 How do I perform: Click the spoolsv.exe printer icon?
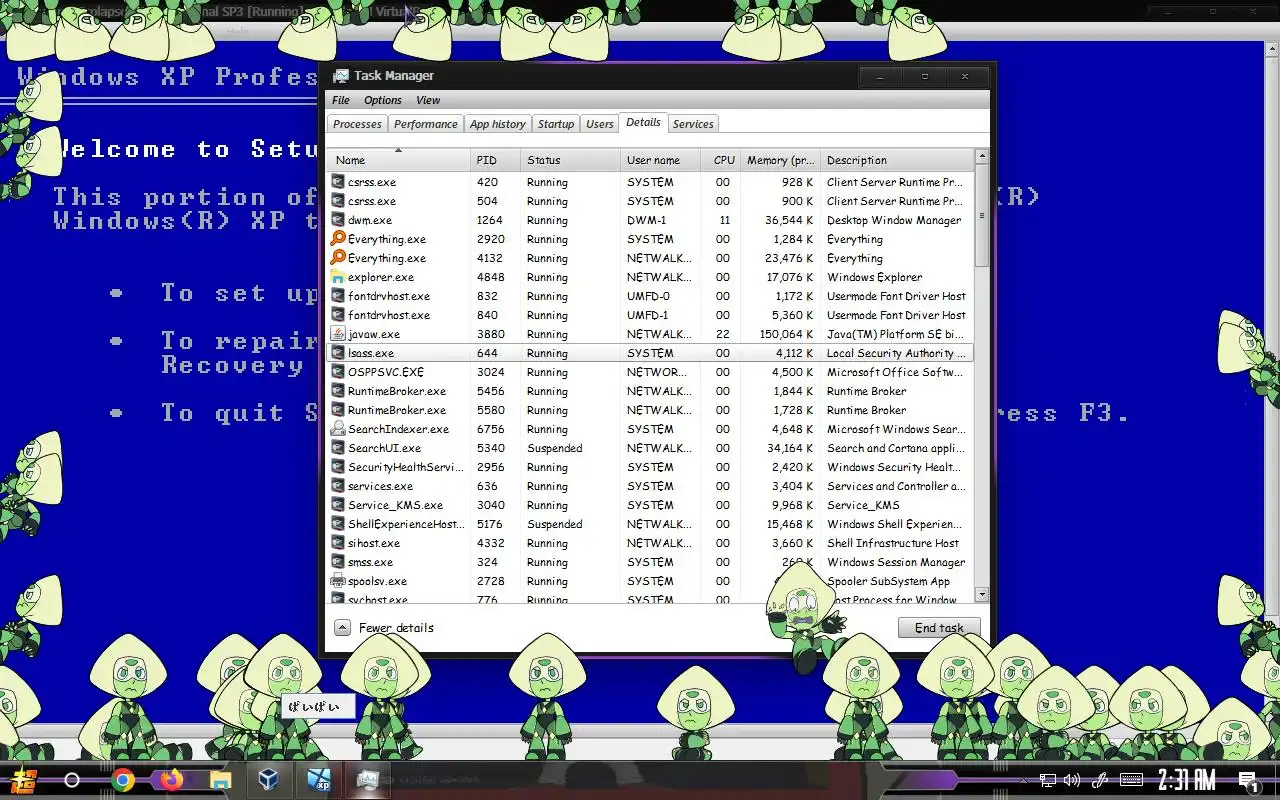pos(338,581)
